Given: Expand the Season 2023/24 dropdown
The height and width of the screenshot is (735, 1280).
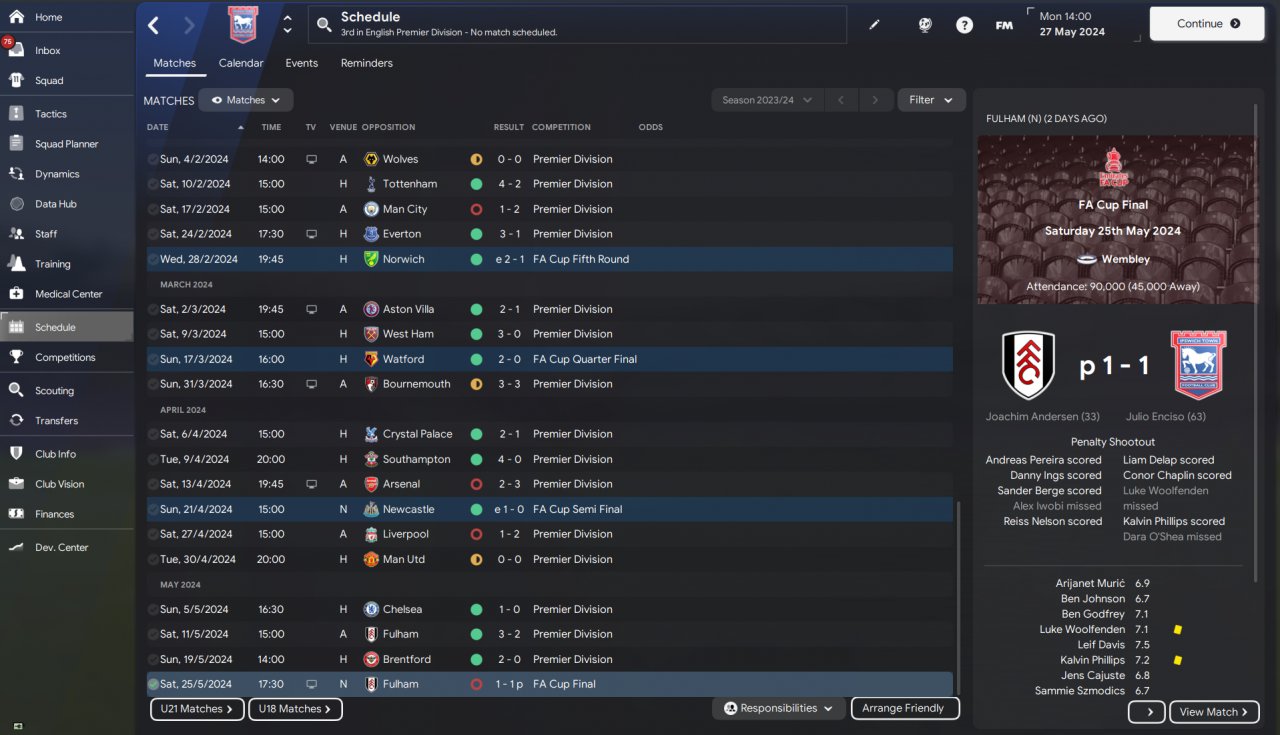Looking at the screenshot, I should 767,100.
